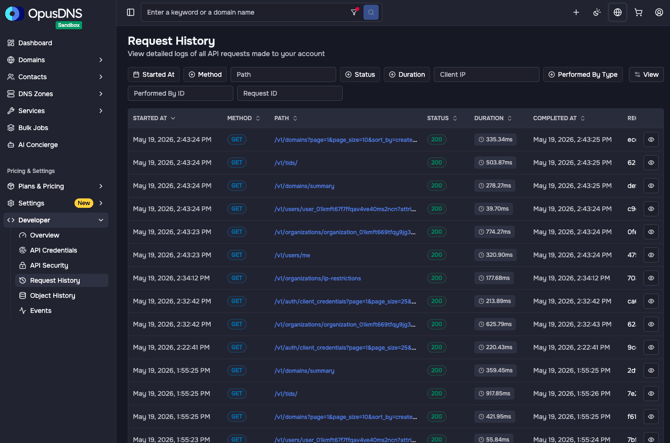Click the OpusDNS logo
Screen dimensions: 670x443
(x=44, y=14)
